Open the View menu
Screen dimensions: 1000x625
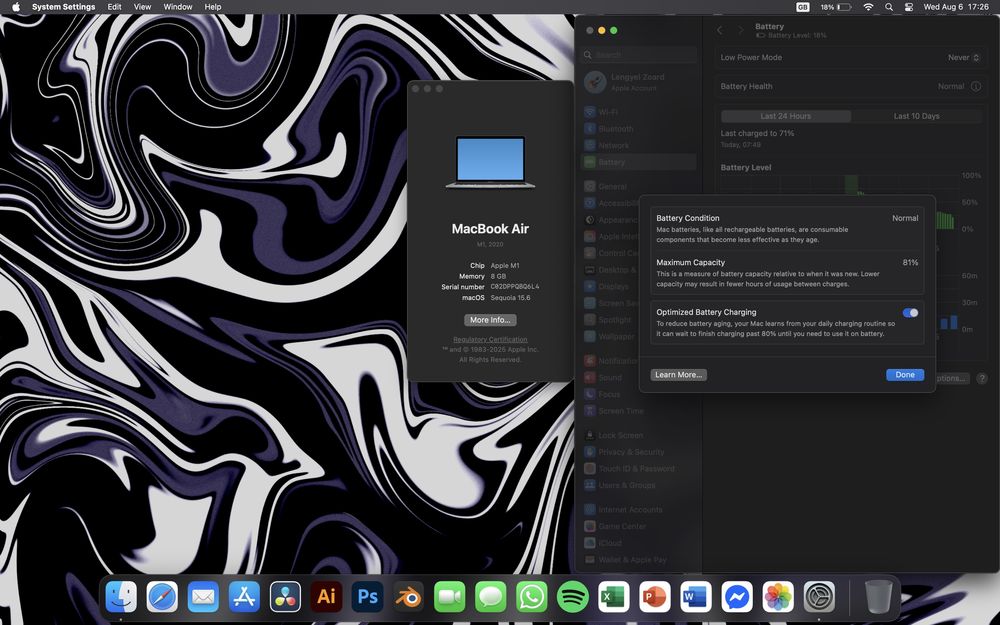[143, 7]
